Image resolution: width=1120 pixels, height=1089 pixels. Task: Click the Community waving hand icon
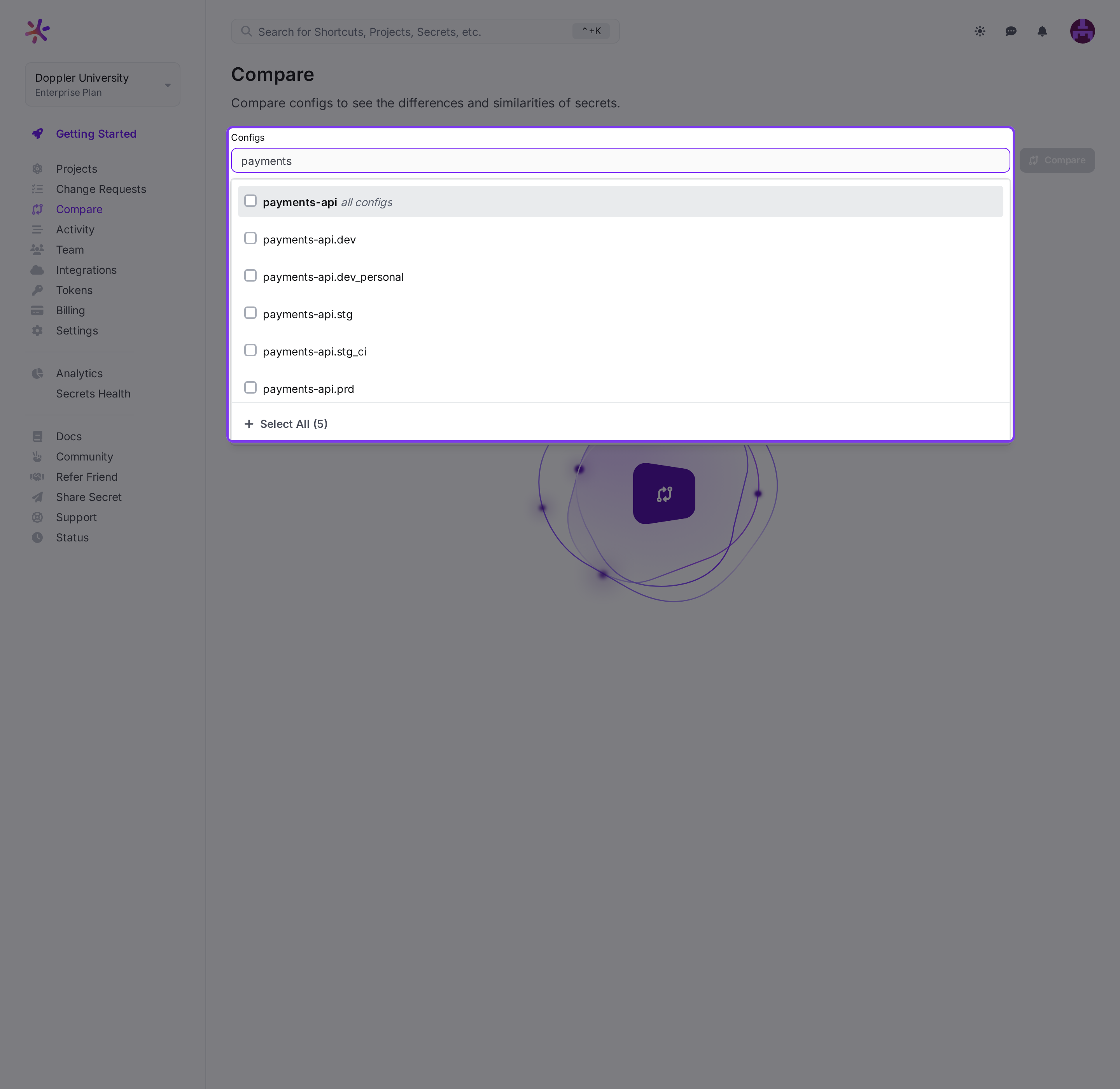pos(37,457)
